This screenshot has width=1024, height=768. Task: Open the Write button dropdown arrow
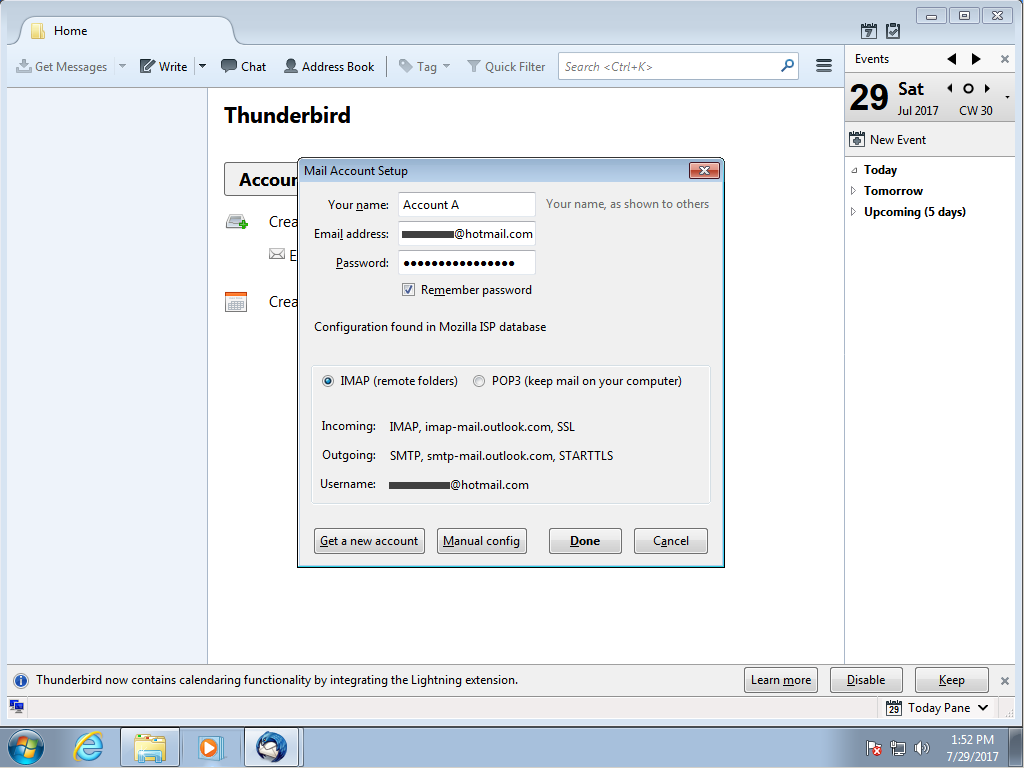pyautogui.click(x=202, y=67)
